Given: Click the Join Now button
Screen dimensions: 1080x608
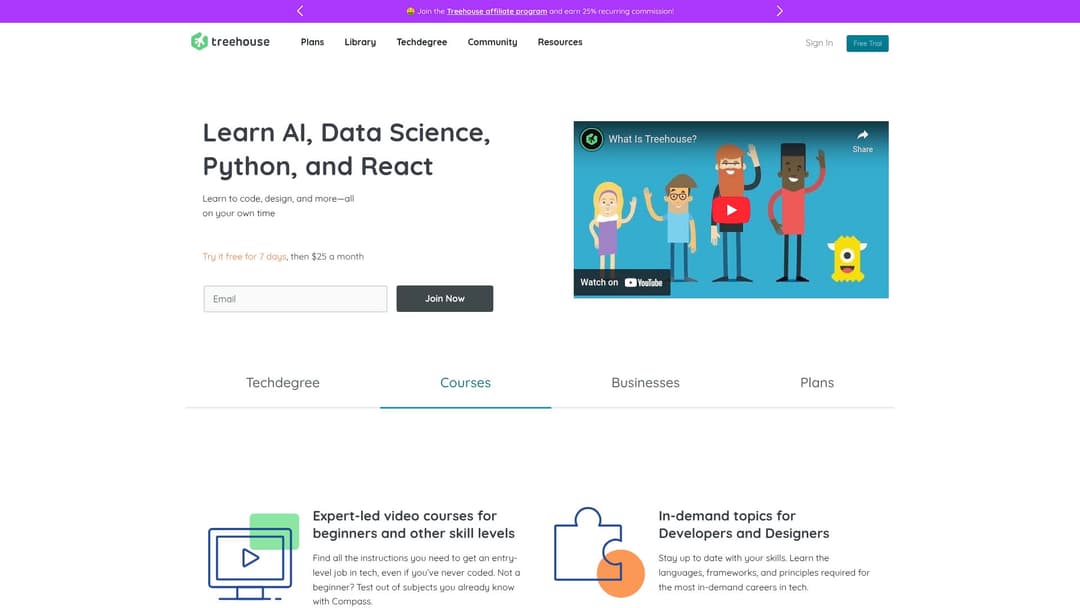Looking at the screenshot, I should coord(444,299).
